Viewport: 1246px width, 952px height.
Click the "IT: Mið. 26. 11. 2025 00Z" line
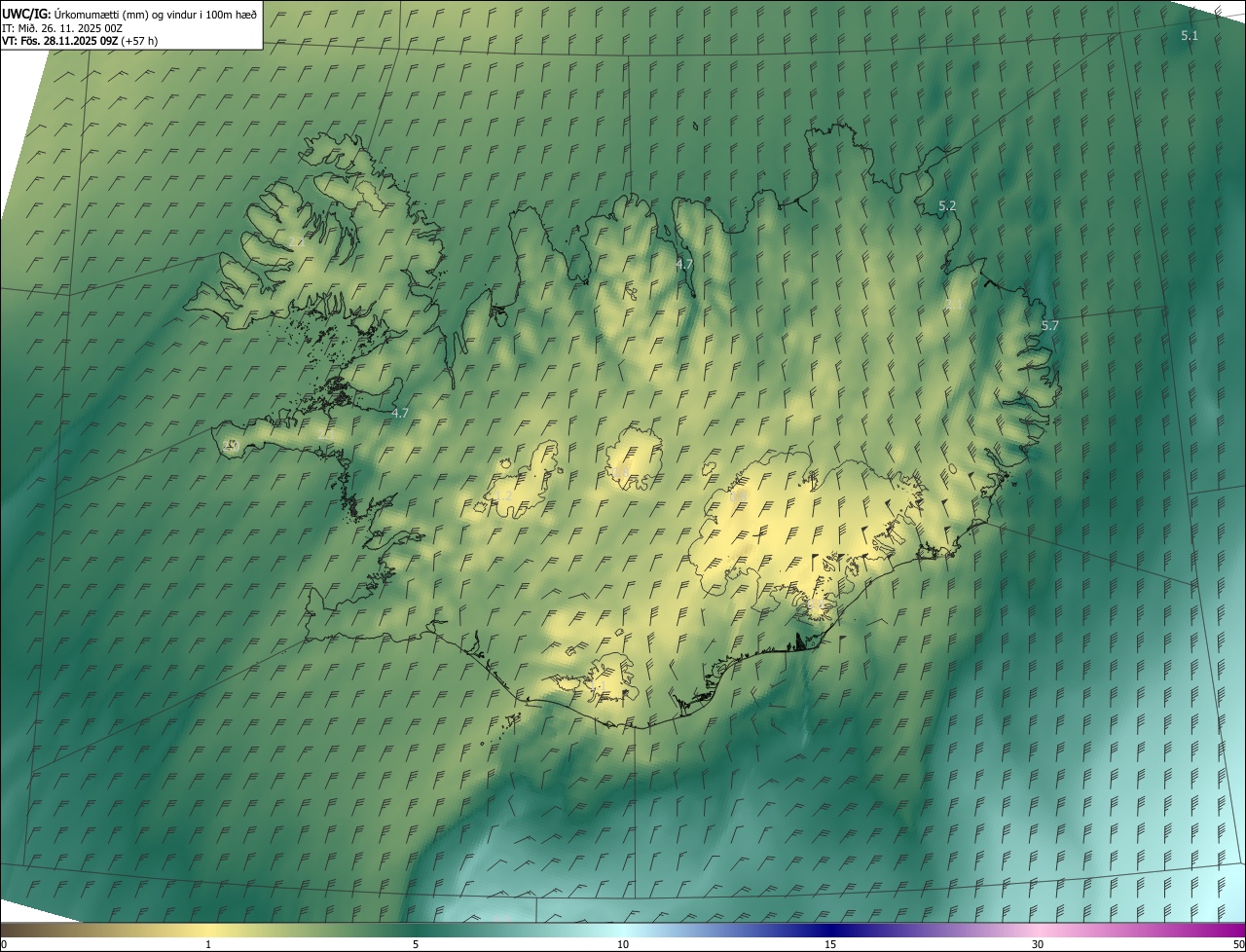click(61, 27)
